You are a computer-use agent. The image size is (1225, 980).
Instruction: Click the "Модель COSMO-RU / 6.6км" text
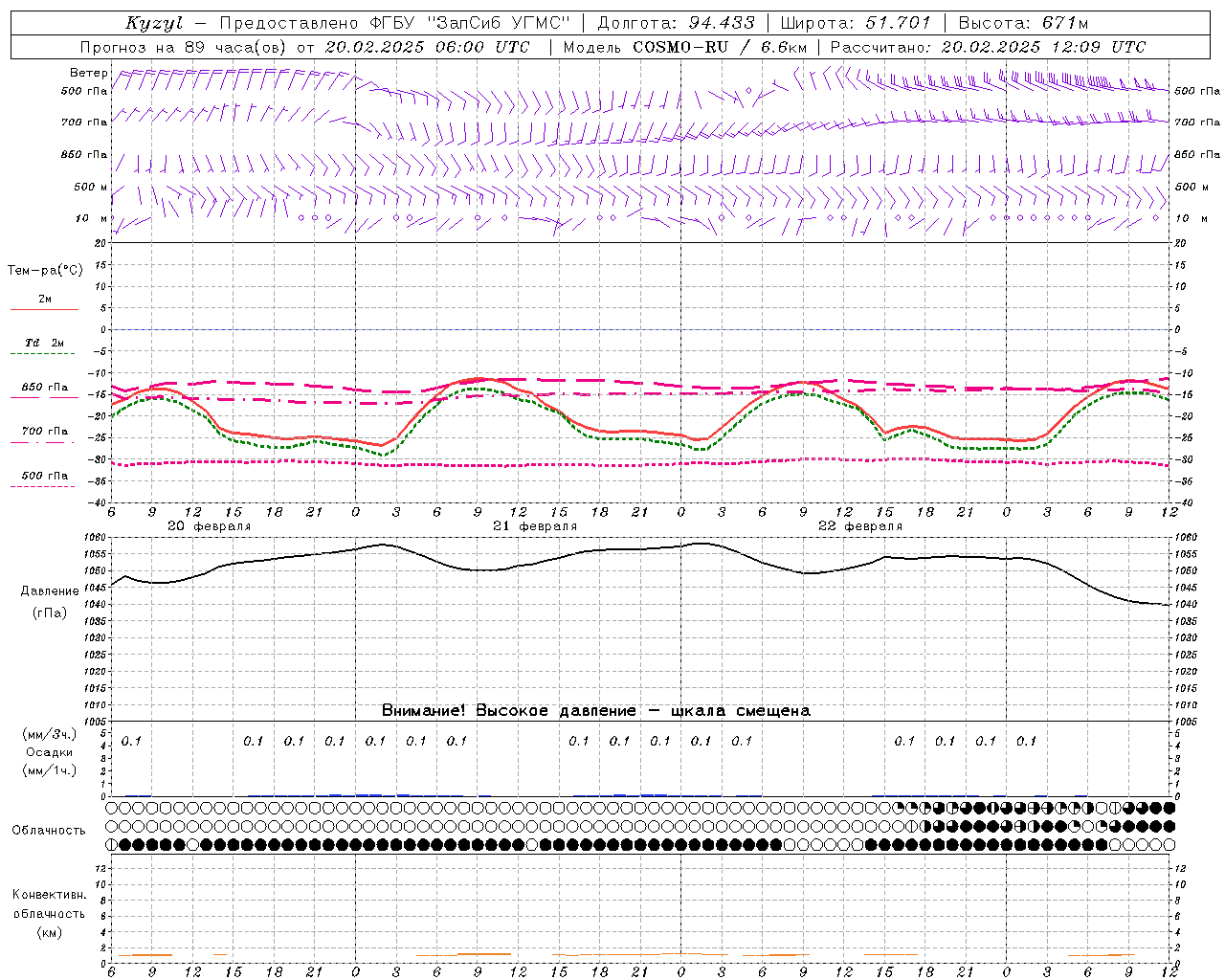(684, 47)
